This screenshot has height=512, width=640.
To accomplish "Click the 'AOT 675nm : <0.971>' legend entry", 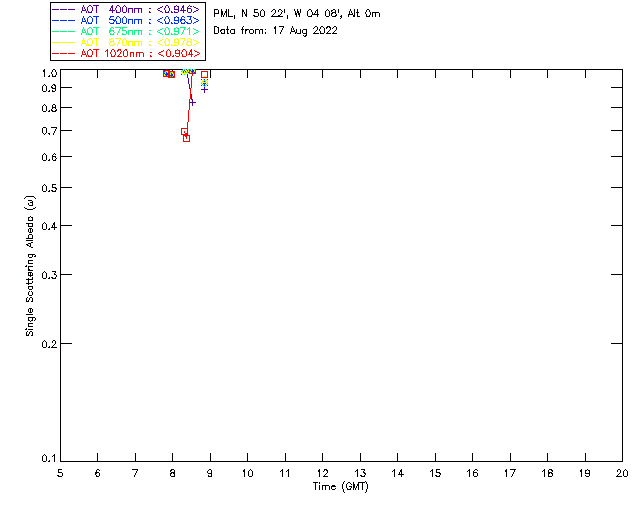I will (x=126, y=31).
